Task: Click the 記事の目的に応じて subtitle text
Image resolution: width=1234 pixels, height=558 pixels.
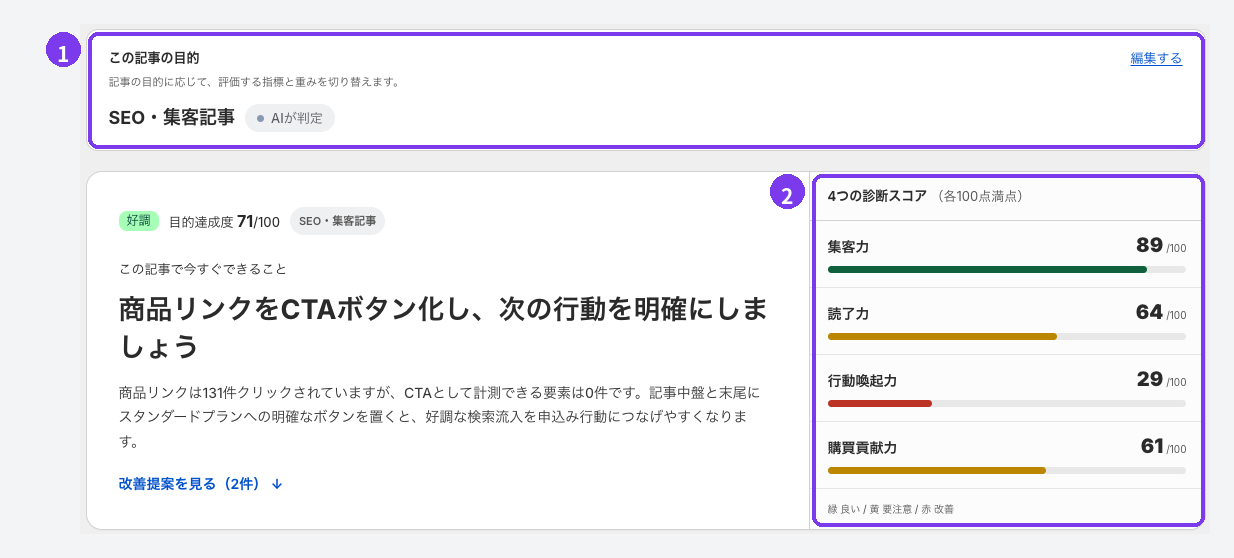Action: click(x=255, y=82)
